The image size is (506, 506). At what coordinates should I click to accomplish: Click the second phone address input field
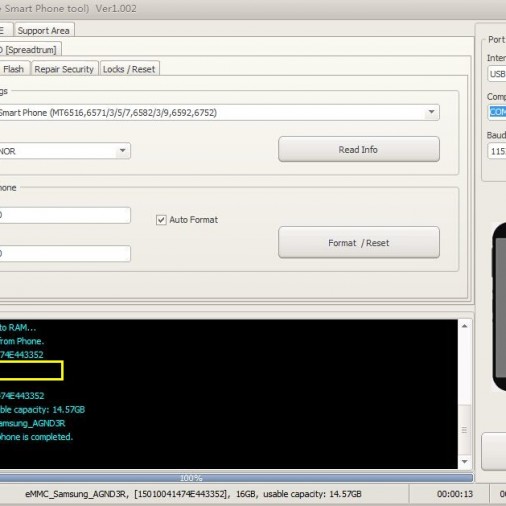[x=64, y=253]
